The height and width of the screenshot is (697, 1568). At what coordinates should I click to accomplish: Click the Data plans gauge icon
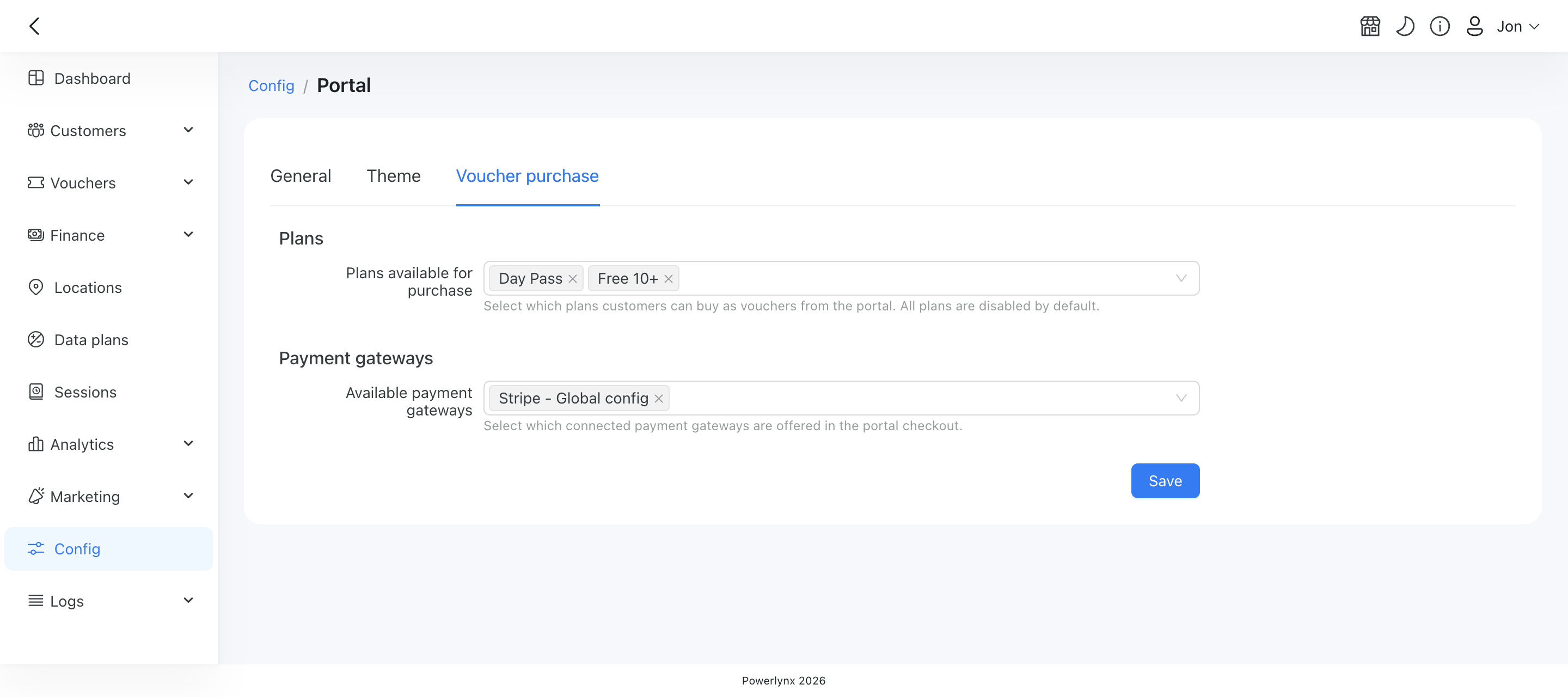click(x=36, y=340)
